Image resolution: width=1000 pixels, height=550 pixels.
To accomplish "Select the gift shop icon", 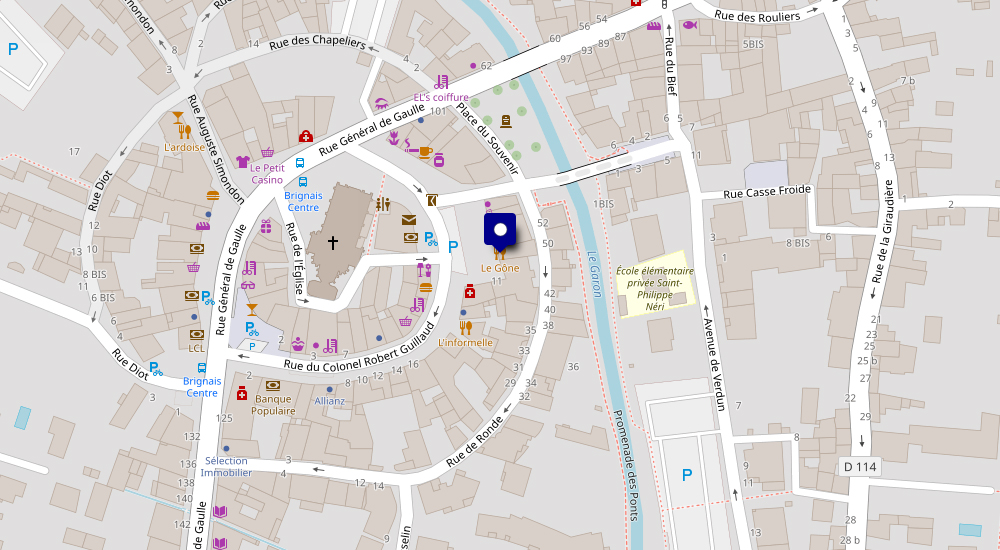I will pyautogui.click(x=266, y=226).
